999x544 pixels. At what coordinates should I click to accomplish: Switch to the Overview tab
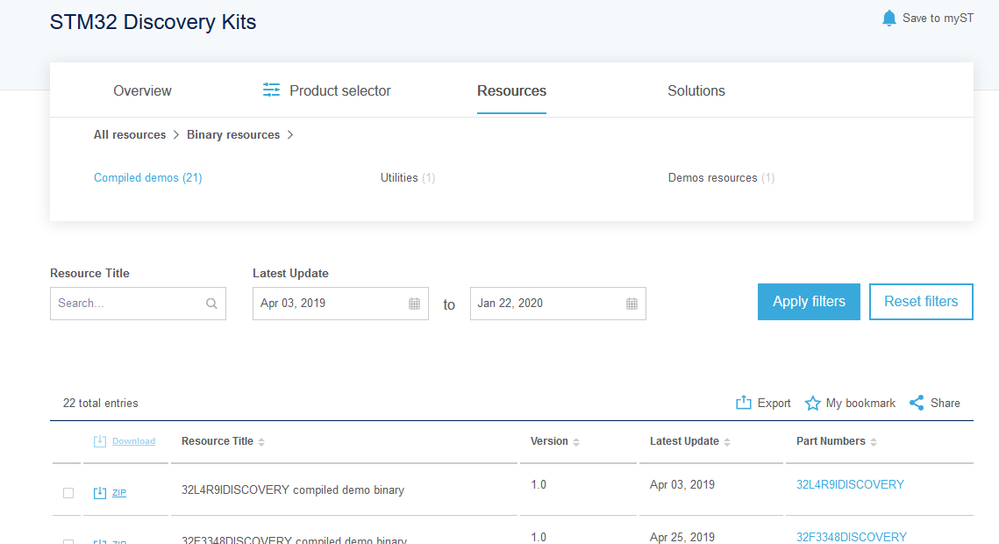coord(142,90)
